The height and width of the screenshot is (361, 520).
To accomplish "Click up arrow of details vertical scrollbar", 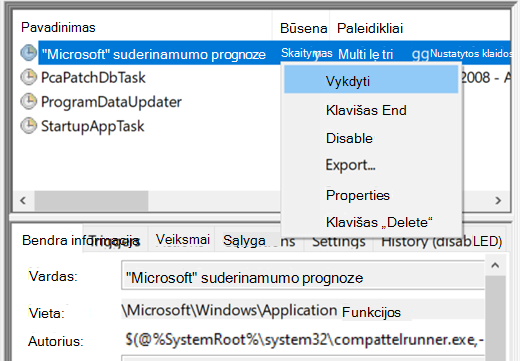I will point(495,265).
